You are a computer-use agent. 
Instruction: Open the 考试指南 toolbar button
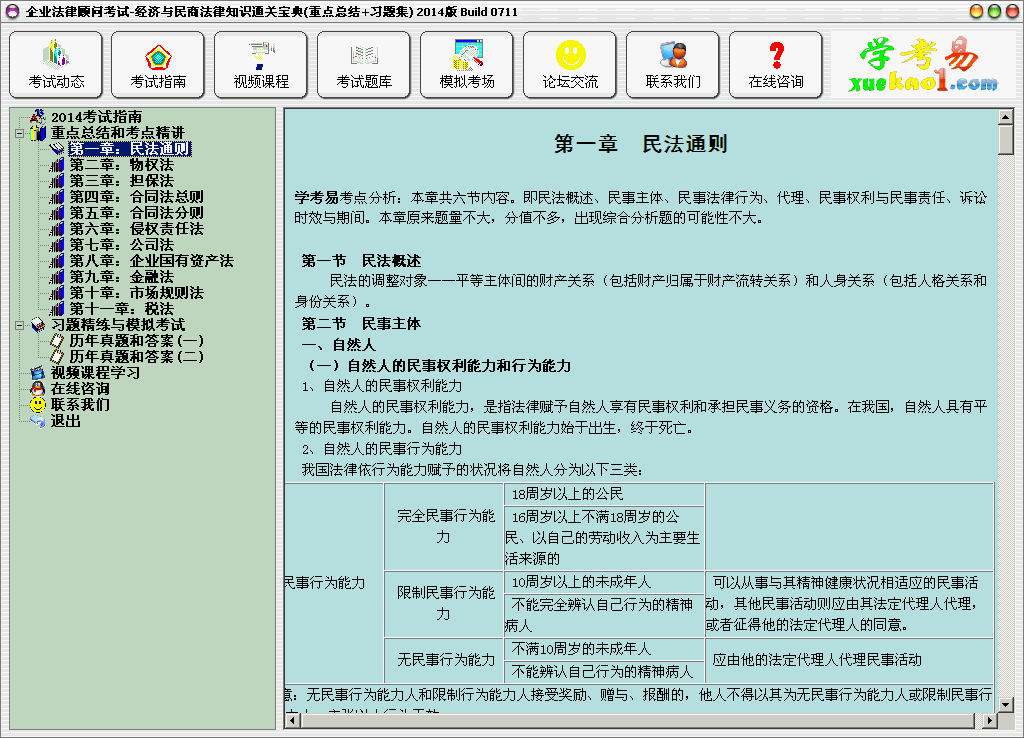(158, 65)
